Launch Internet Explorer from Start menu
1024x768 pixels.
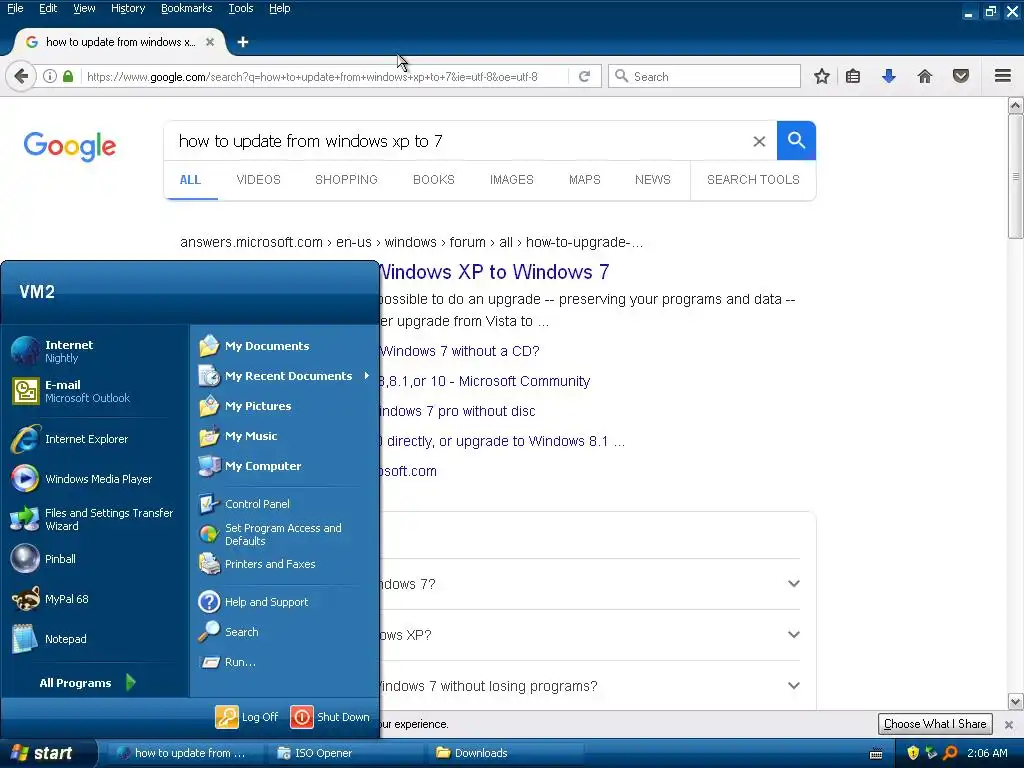coord(71,439)
